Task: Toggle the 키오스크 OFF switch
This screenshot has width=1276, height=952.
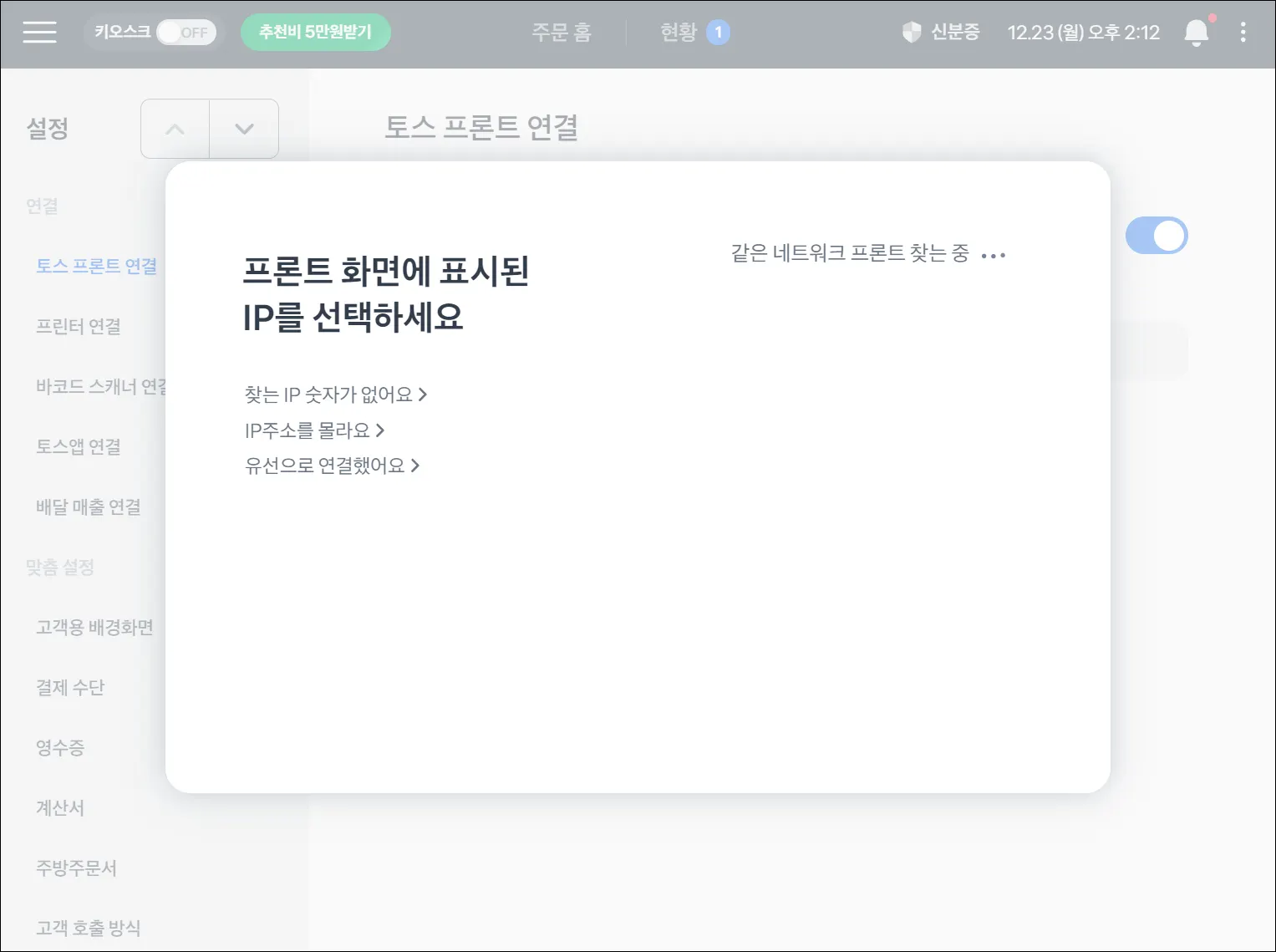Action: click(186, 33)
